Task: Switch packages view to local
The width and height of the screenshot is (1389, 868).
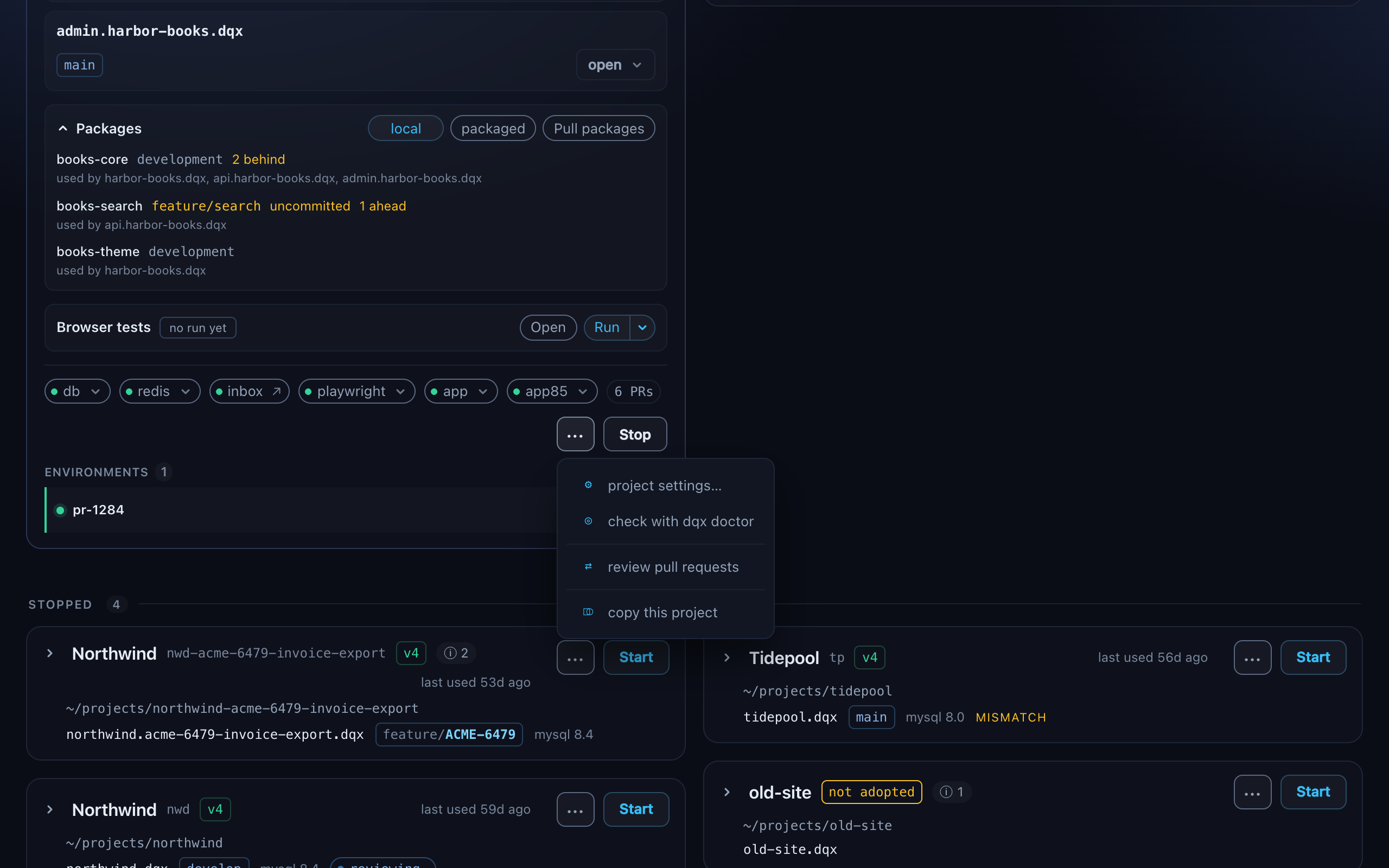Action: point(405,129)
